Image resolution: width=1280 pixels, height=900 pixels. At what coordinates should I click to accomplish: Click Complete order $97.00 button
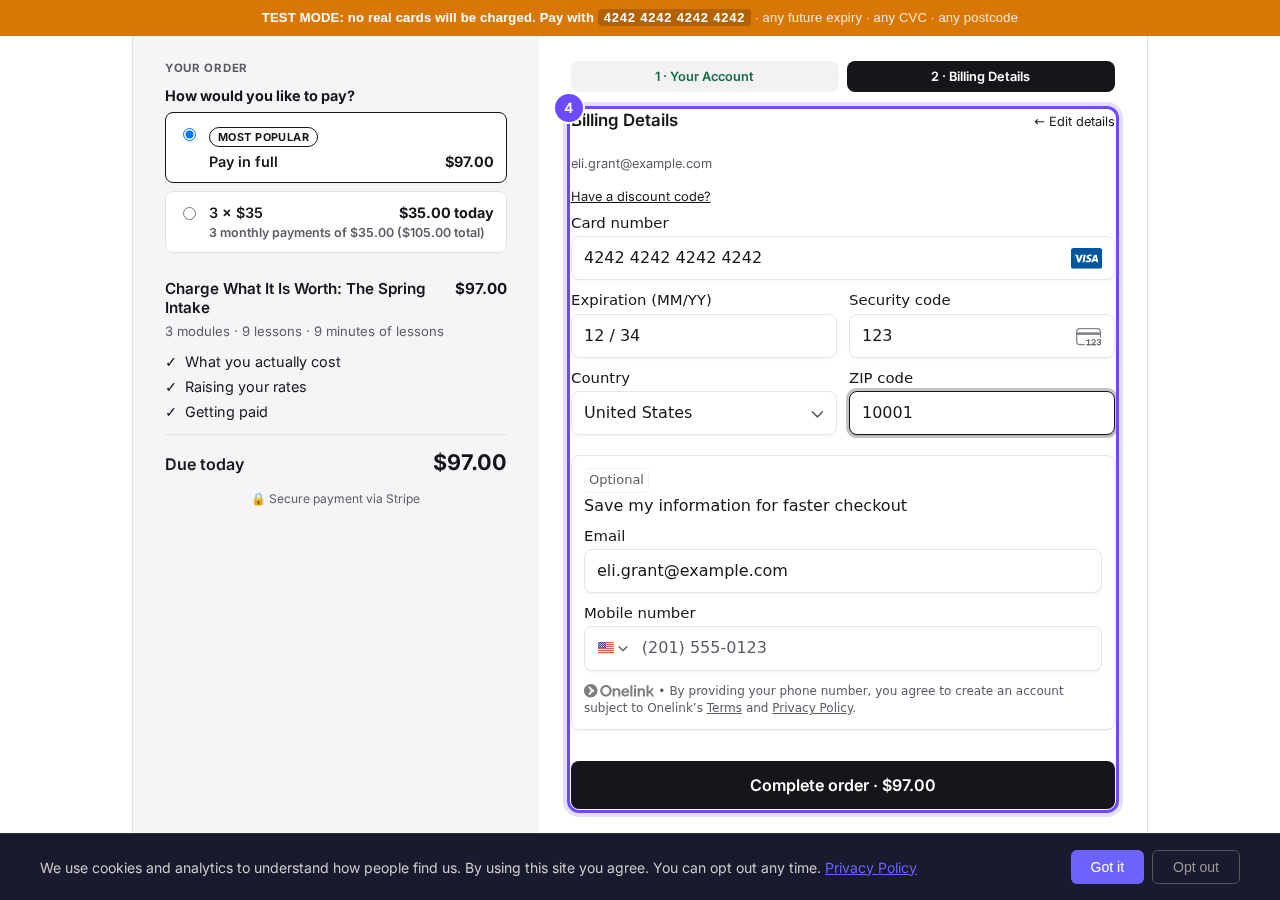point(843,785)
